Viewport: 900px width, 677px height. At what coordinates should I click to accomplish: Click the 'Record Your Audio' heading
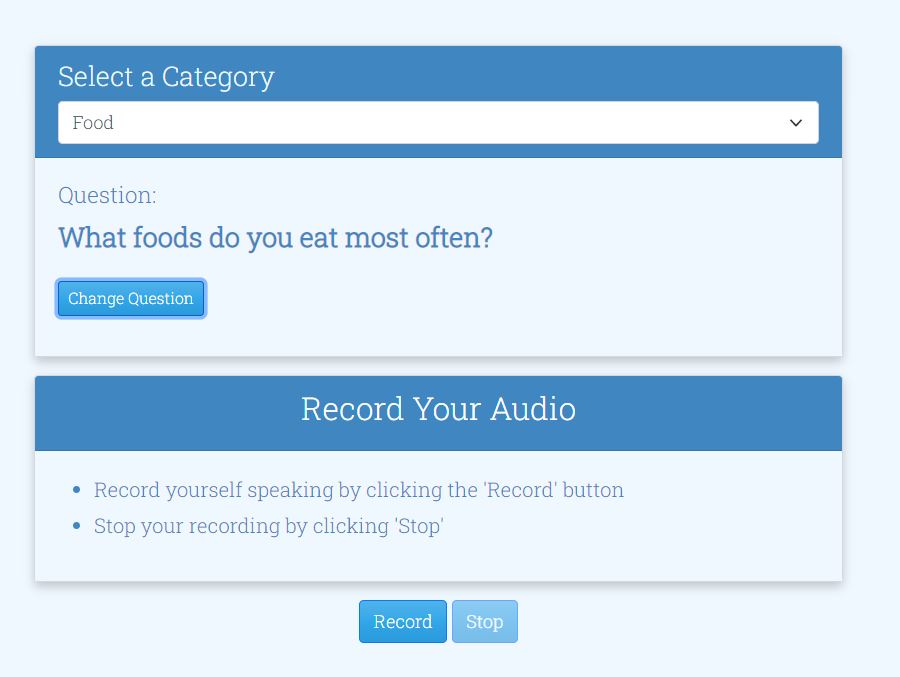438,409
